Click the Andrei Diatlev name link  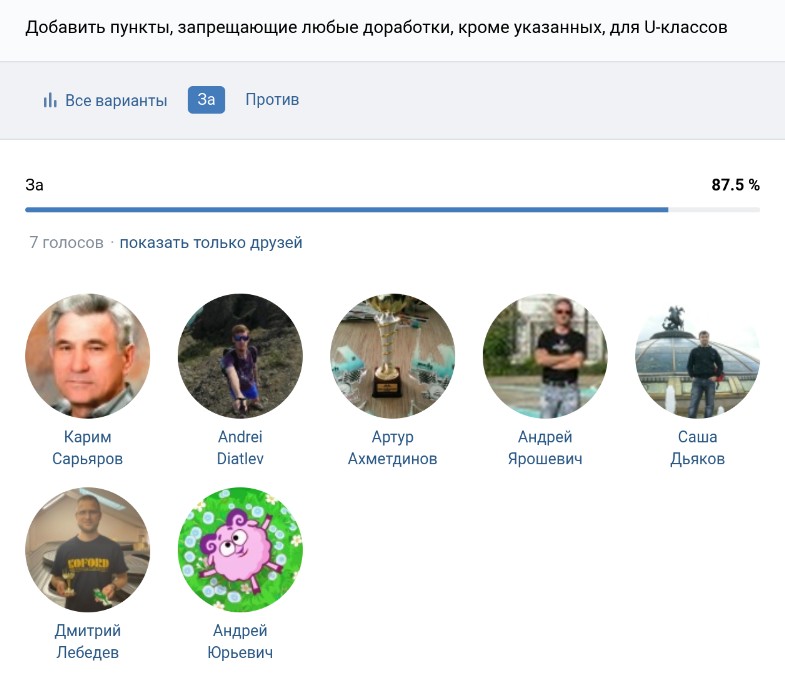coord(240,448)
